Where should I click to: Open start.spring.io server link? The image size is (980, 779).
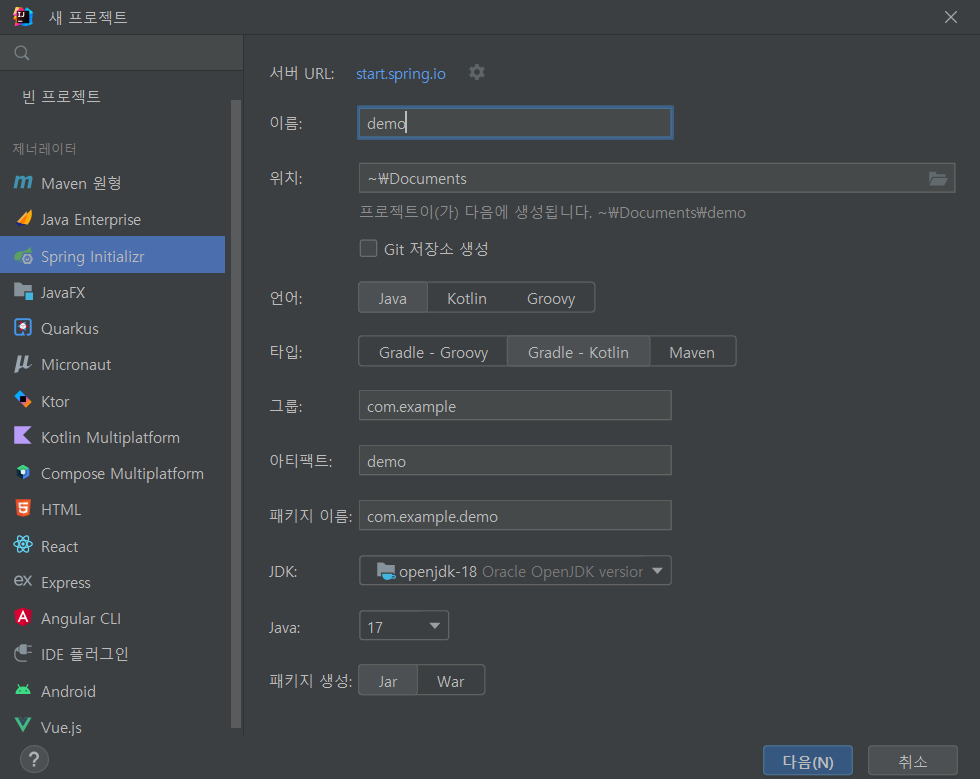pyautogui.click(x=401, y=74)
